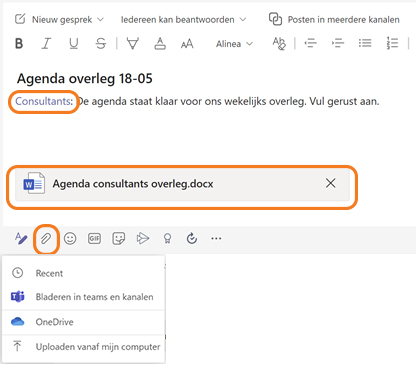416x368 pixels.
Task: Decrease paragraph indent
Action: click(310, 43)
